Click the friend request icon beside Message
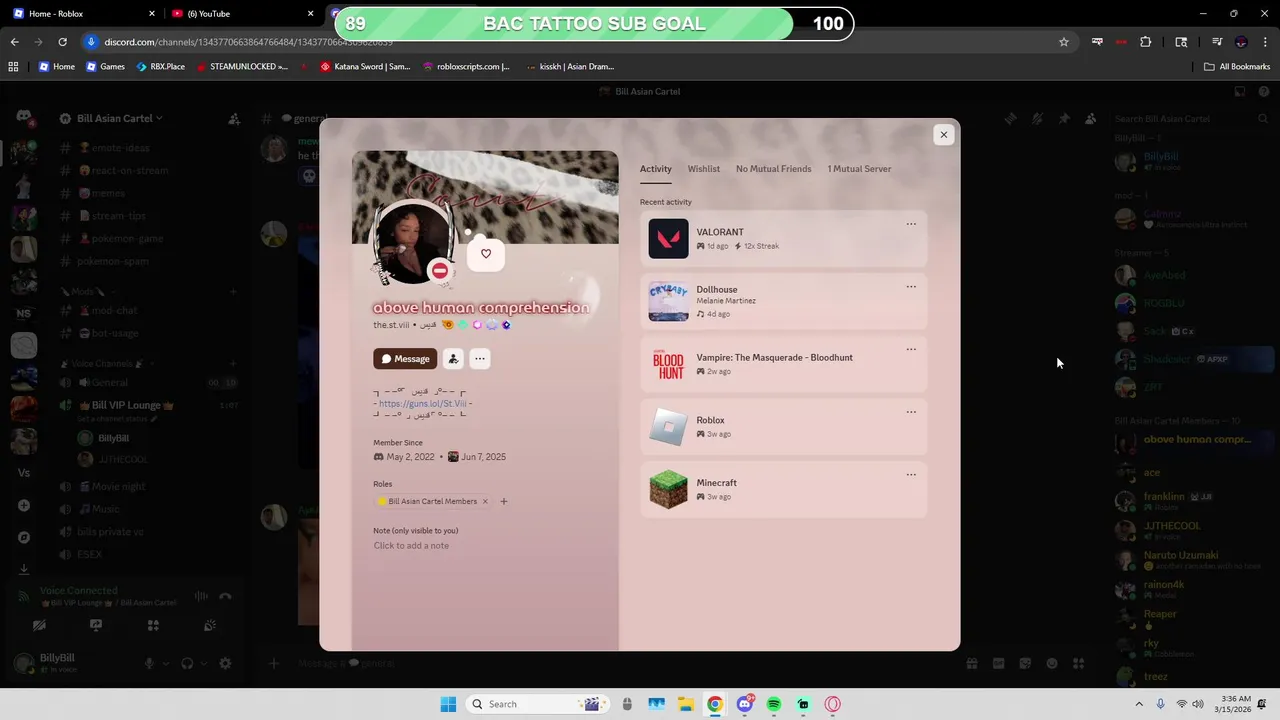 453,359
